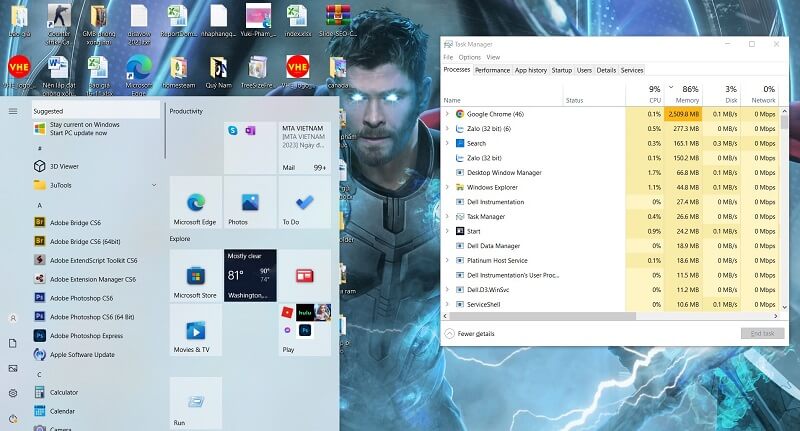
Task: Open the Options menu in Task Manager
Action: click(469, 57)
